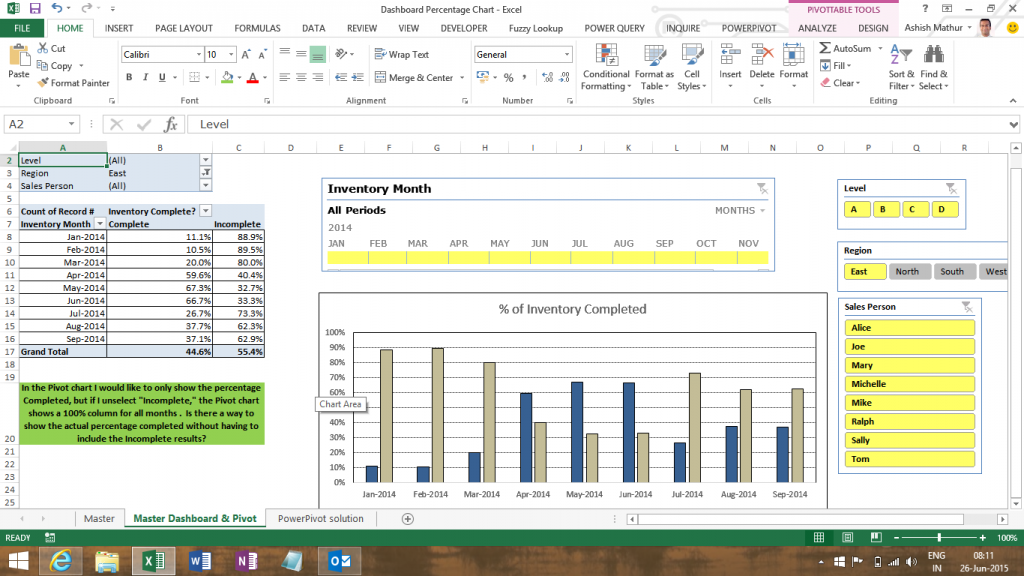Open the Inventory Month row filter dropdown
The height and width of the screenshot is (576, 1024).
(100, 224)
